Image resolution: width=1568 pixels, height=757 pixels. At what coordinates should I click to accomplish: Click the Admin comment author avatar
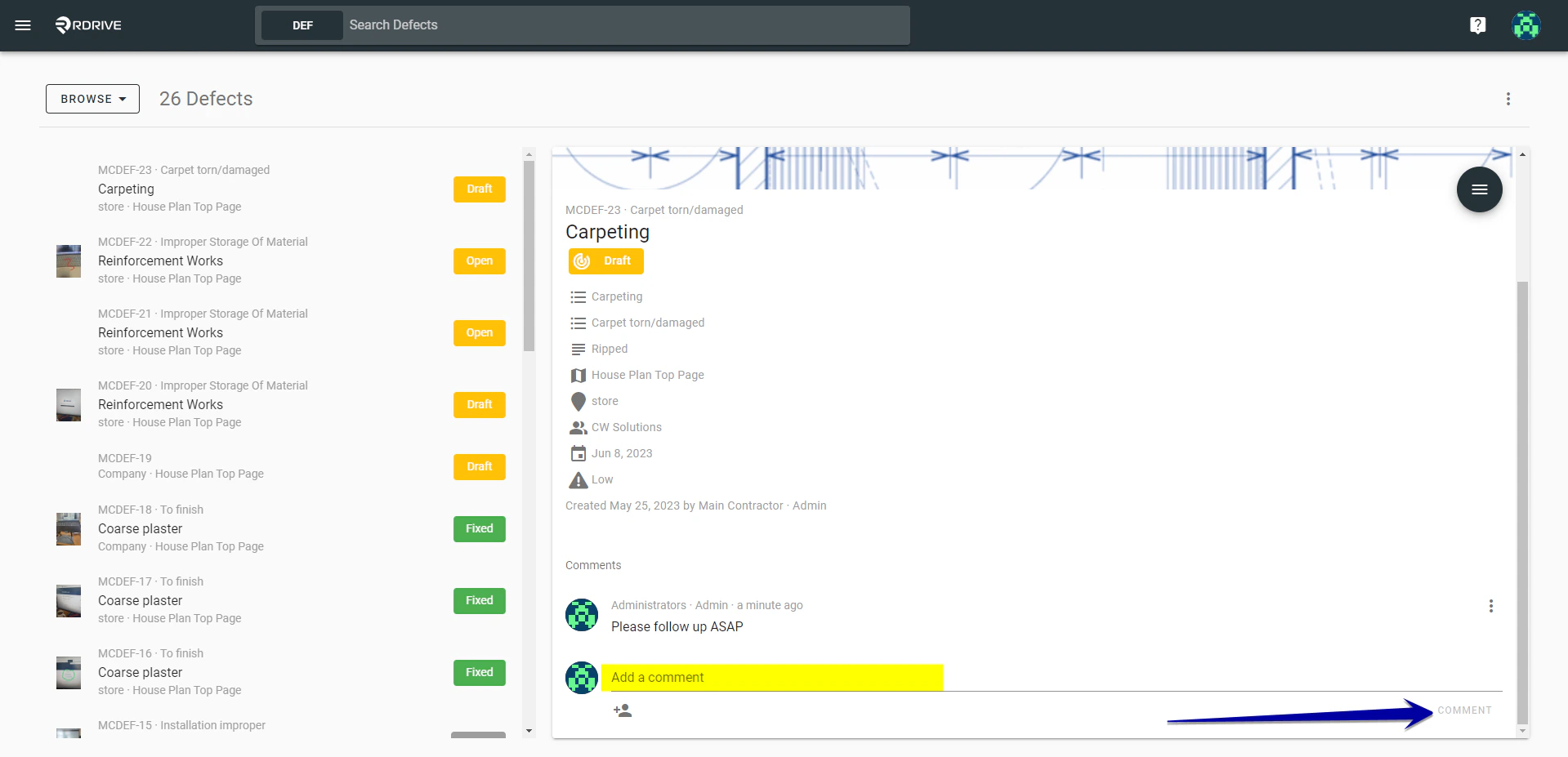tap(582, 615)
